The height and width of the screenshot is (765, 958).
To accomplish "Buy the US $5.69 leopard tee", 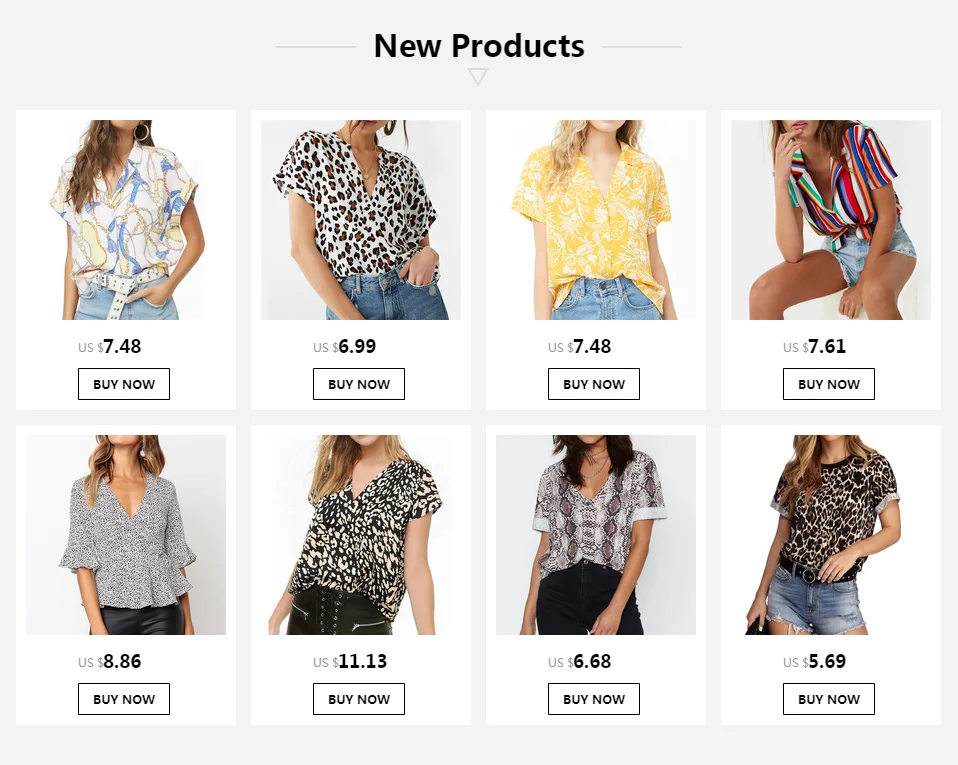I will click(828, 699).
